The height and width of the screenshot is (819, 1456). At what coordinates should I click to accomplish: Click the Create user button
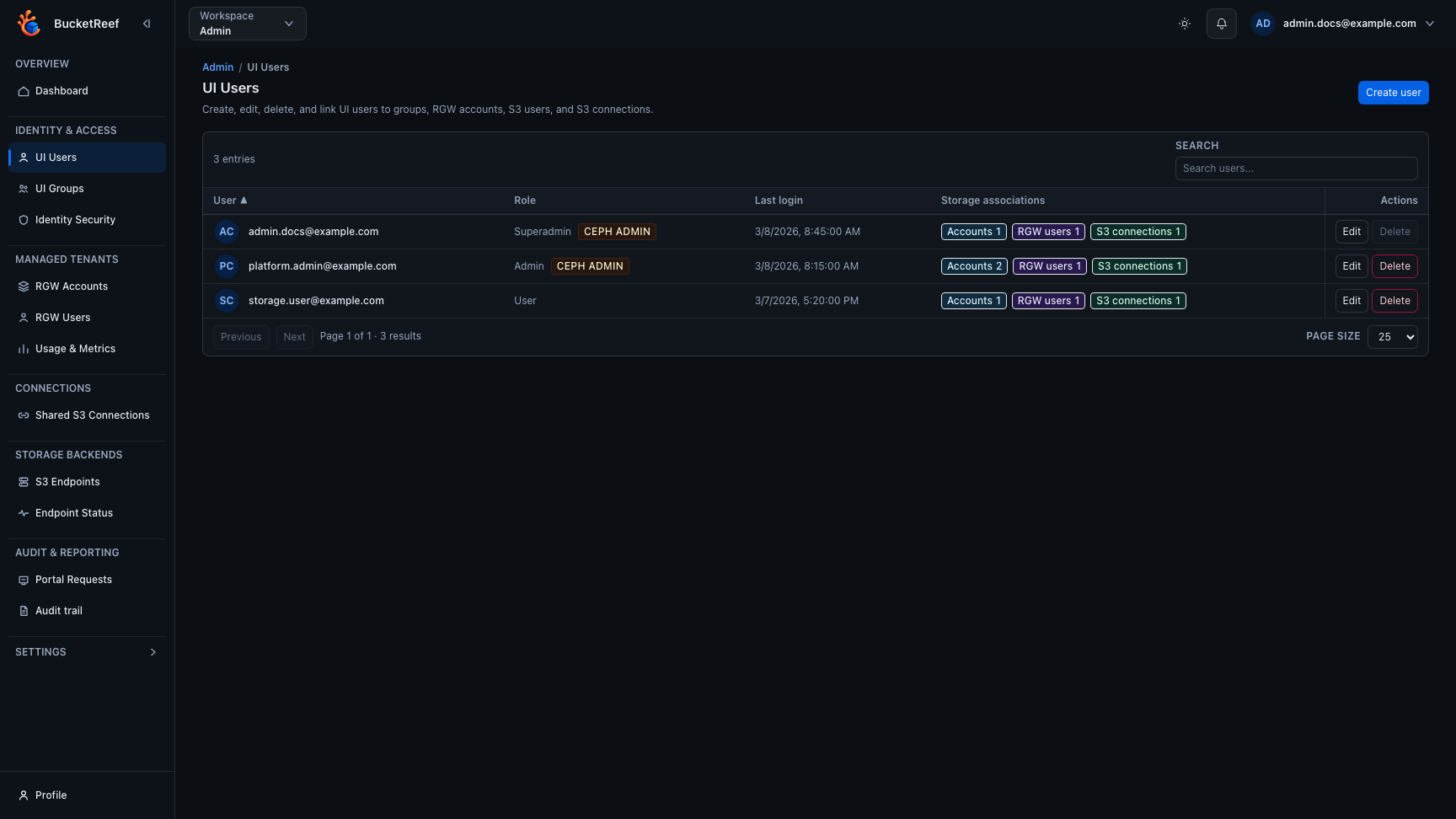tap(1393, 93)
